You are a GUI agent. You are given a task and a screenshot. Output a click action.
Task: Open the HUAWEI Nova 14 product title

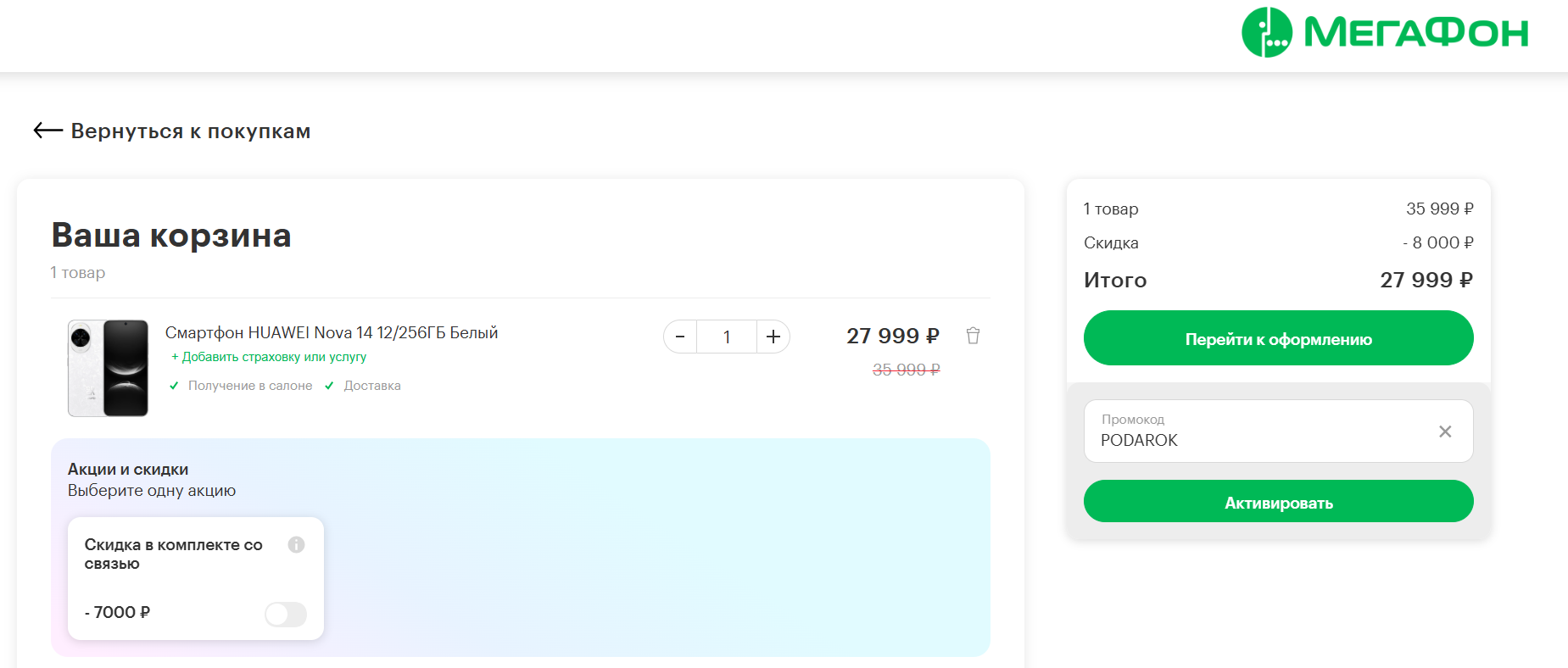(x=332, y=333)
